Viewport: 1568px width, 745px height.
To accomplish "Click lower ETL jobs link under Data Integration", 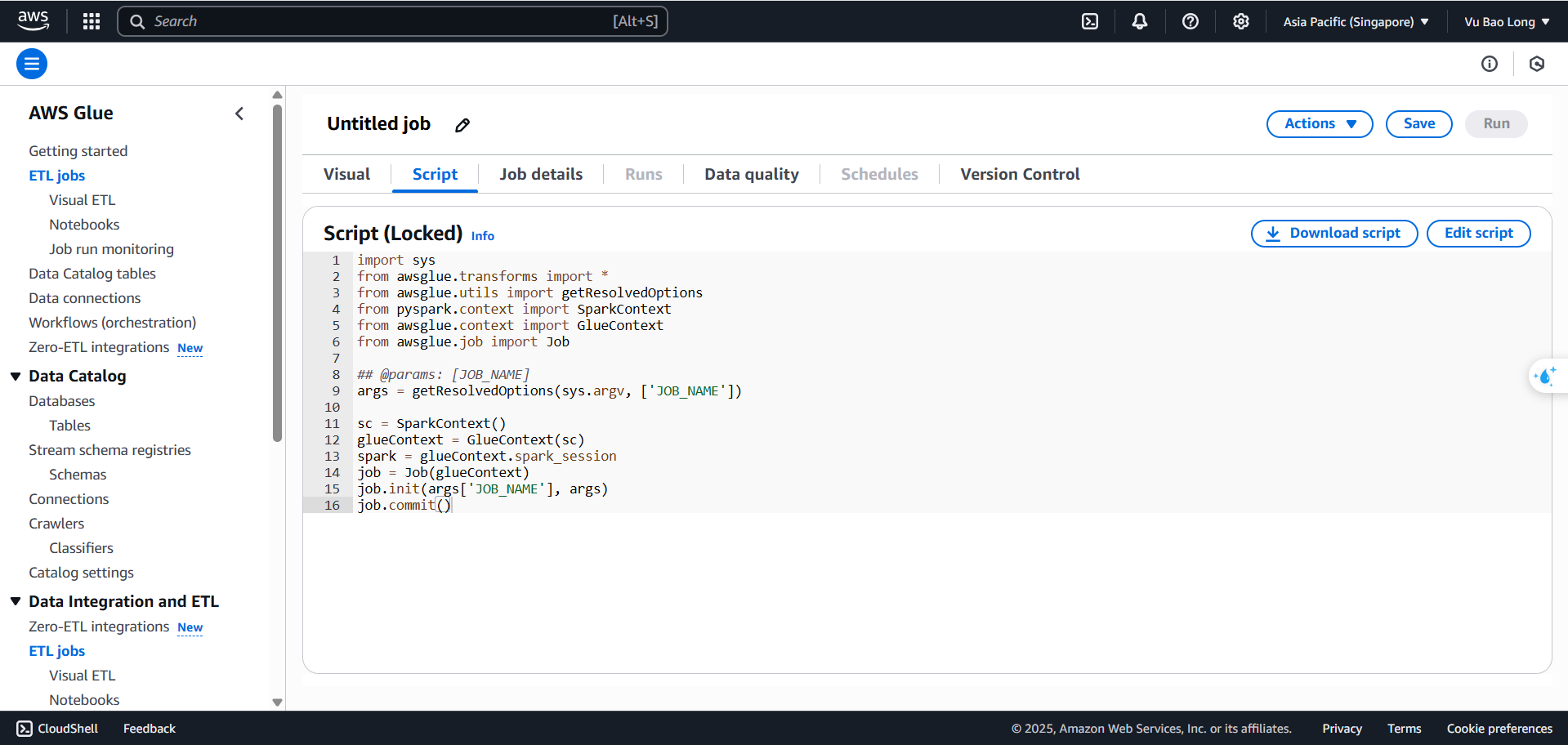I will (x=57, y=651).
